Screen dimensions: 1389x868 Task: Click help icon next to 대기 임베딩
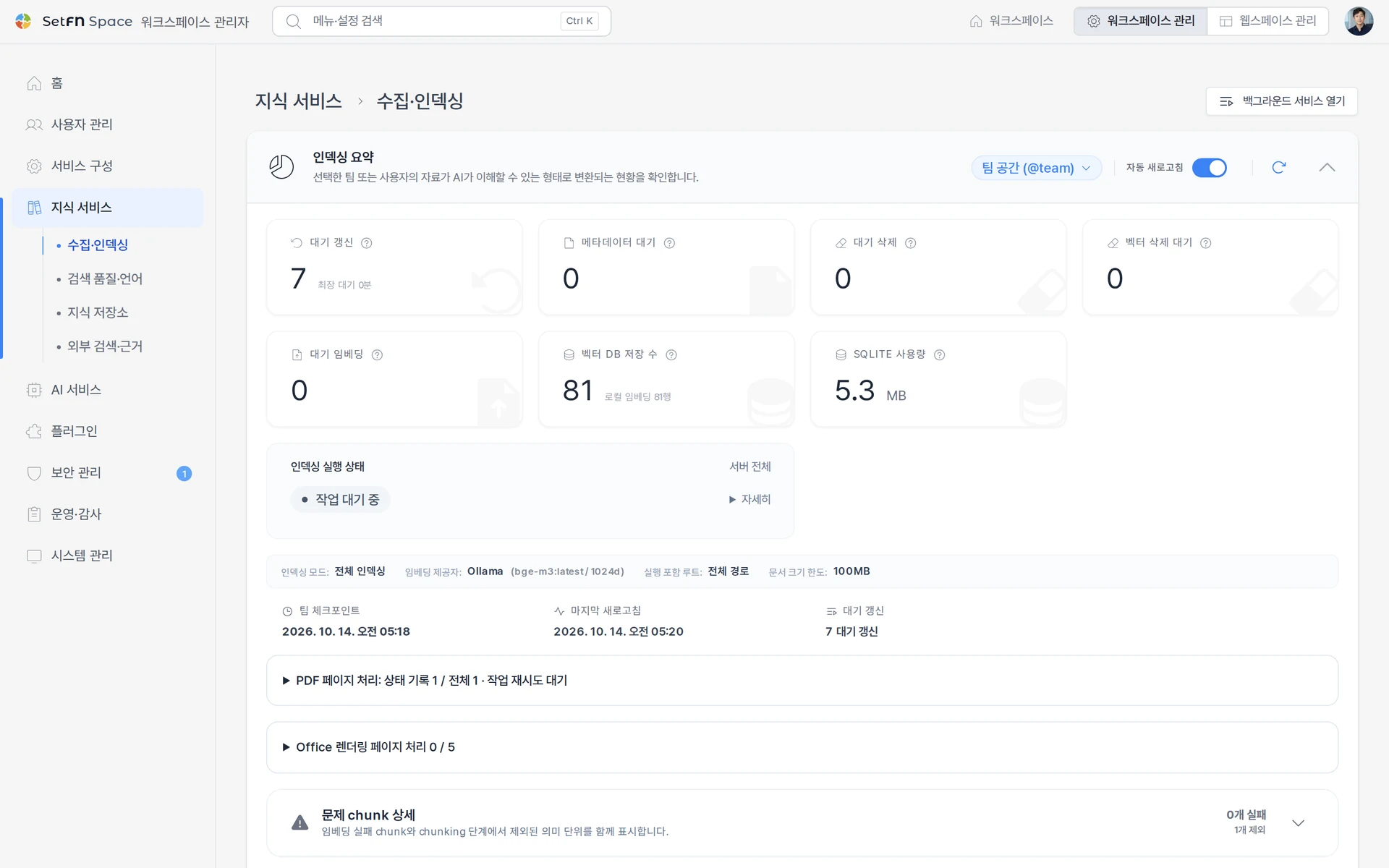[x=377, y=354]
